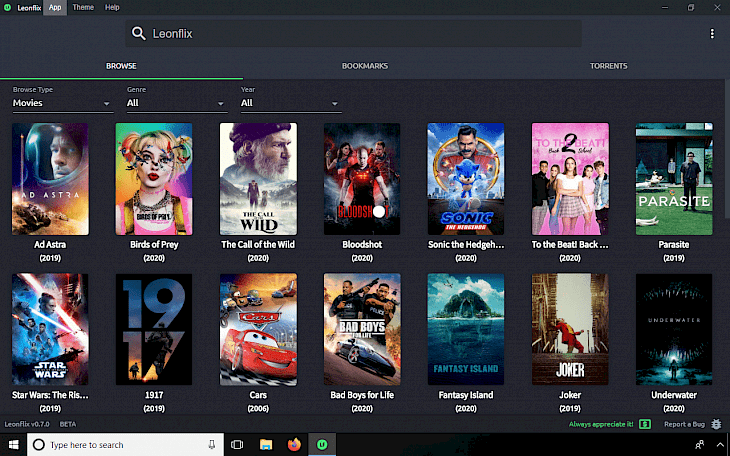
Task: Show hidden system tray icons
Action: (720, 445)
